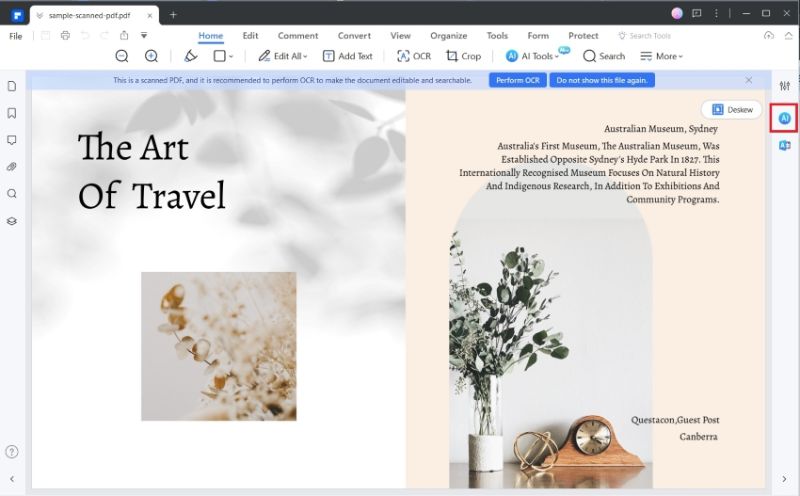The height and width of the screenshot is (496, 800).
Task: Switch to the Edit tab
Action: point(251,36)
